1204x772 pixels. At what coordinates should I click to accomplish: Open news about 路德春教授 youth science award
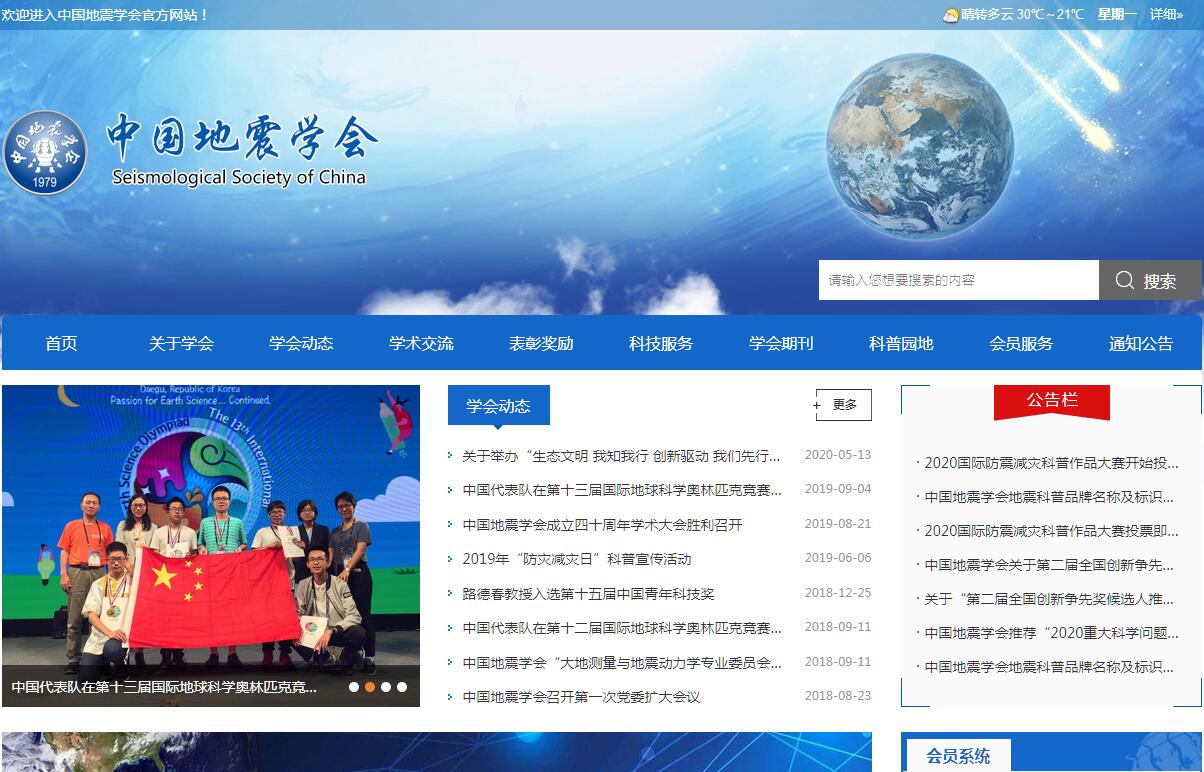click(x=588, y=594)
